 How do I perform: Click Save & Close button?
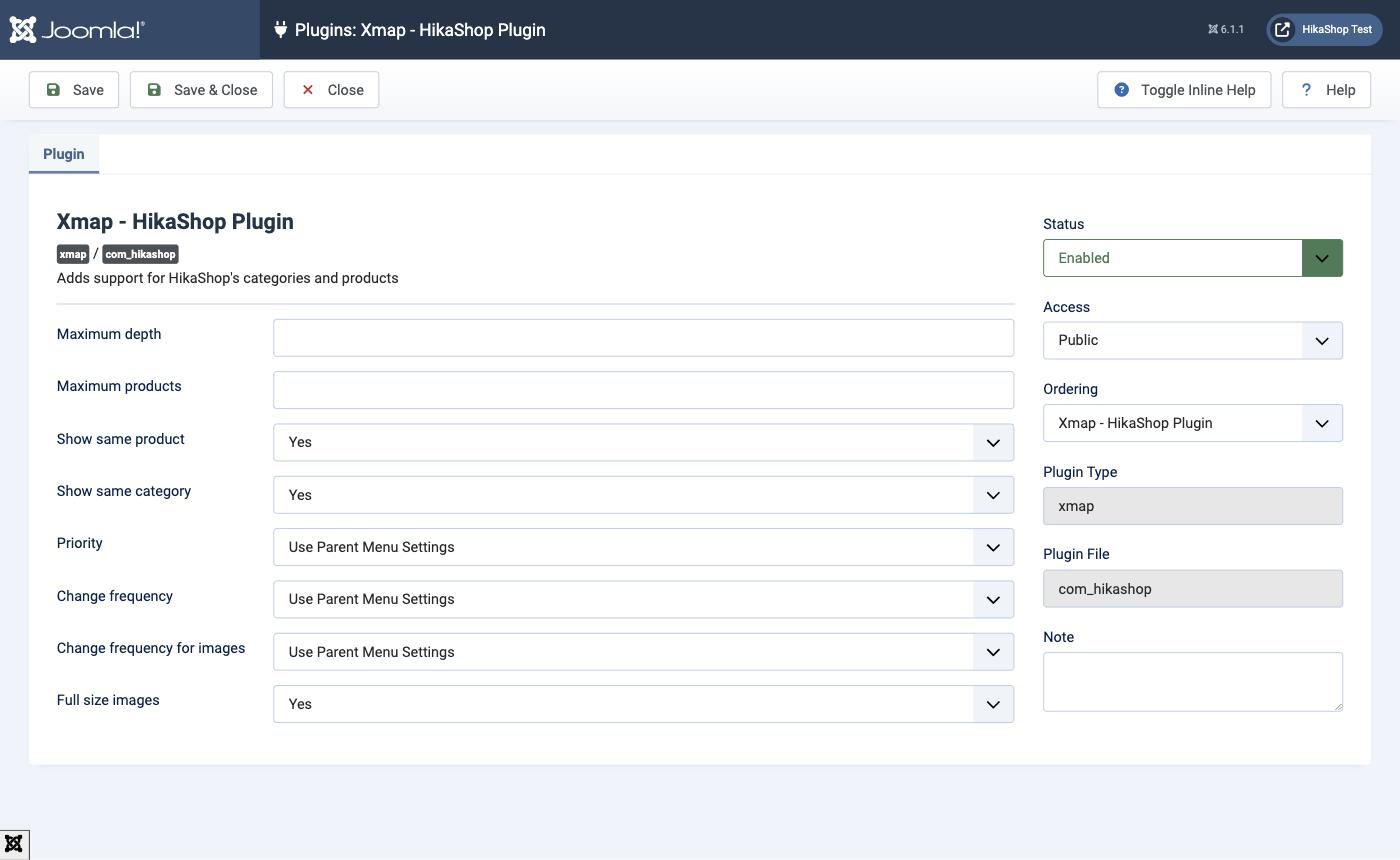point(201,90)
